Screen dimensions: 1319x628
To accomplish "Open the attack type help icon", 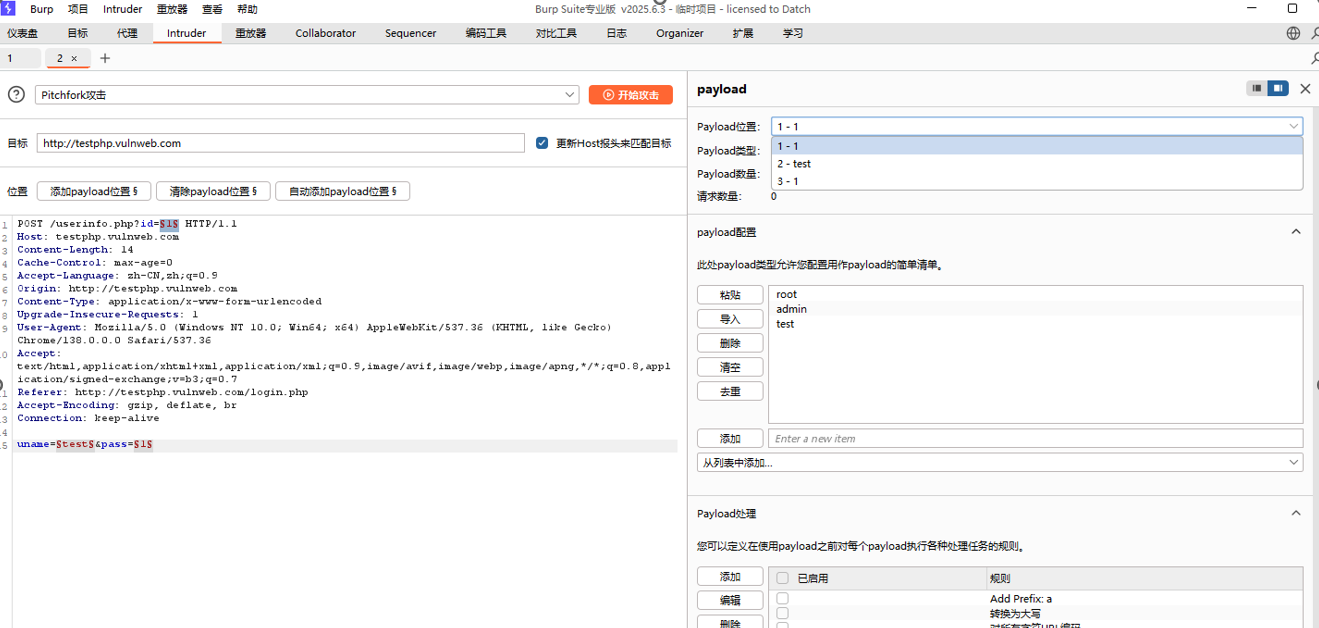I will tap(16, 95).
